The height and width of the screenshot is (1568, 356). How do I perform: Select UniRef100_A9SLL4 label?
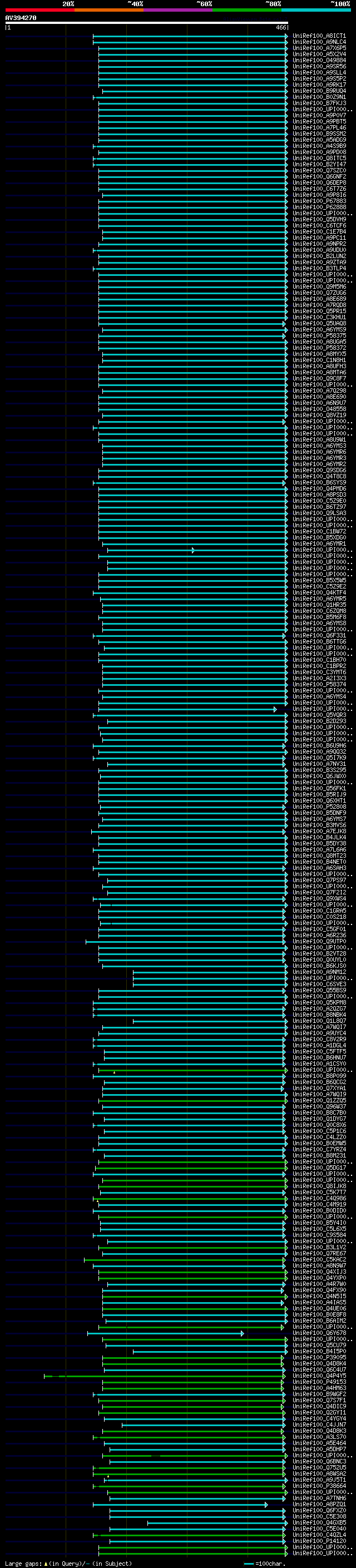319,72
